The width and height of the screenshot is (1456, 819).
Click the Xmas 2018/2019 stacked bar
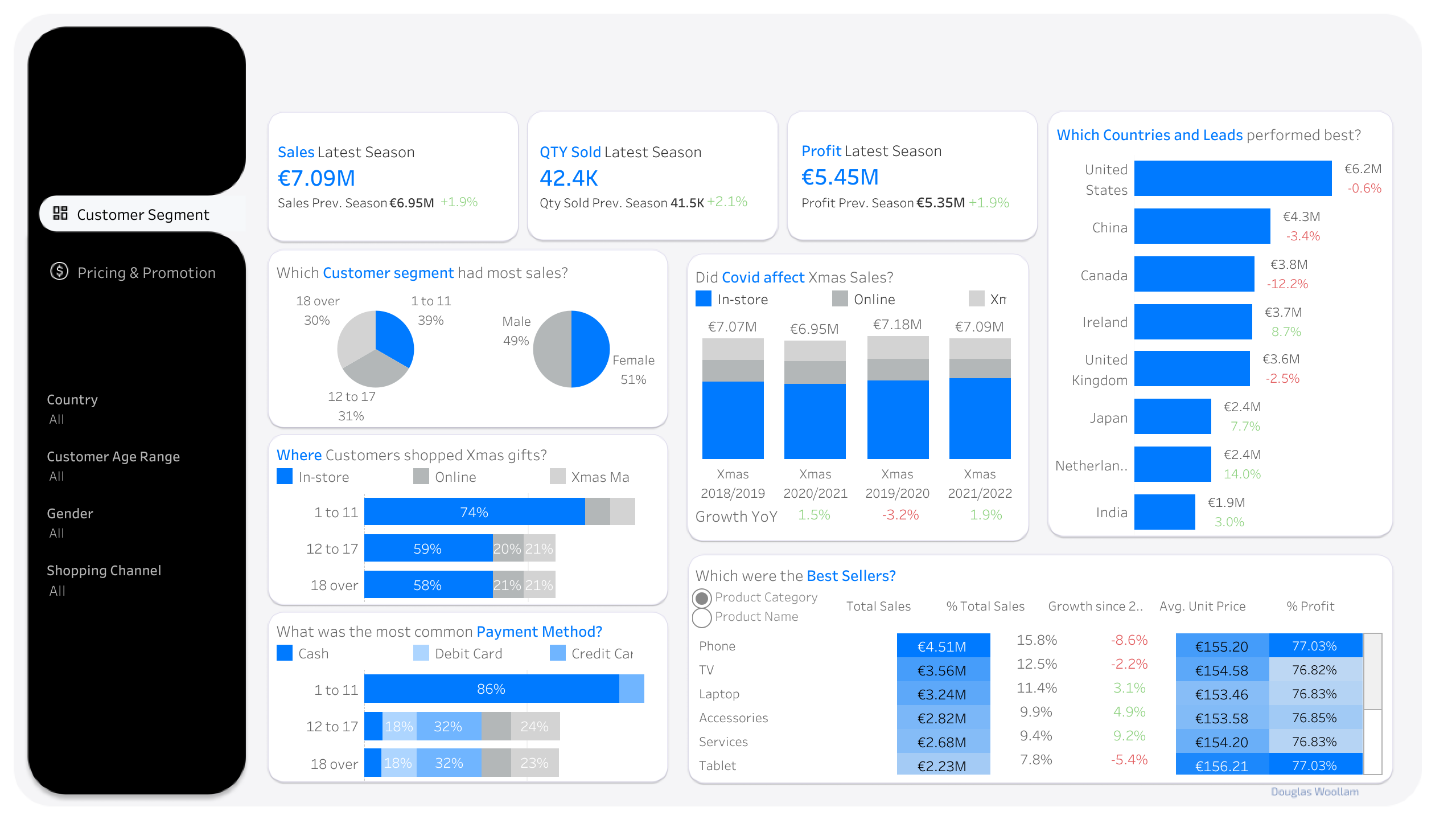[733, 399]
